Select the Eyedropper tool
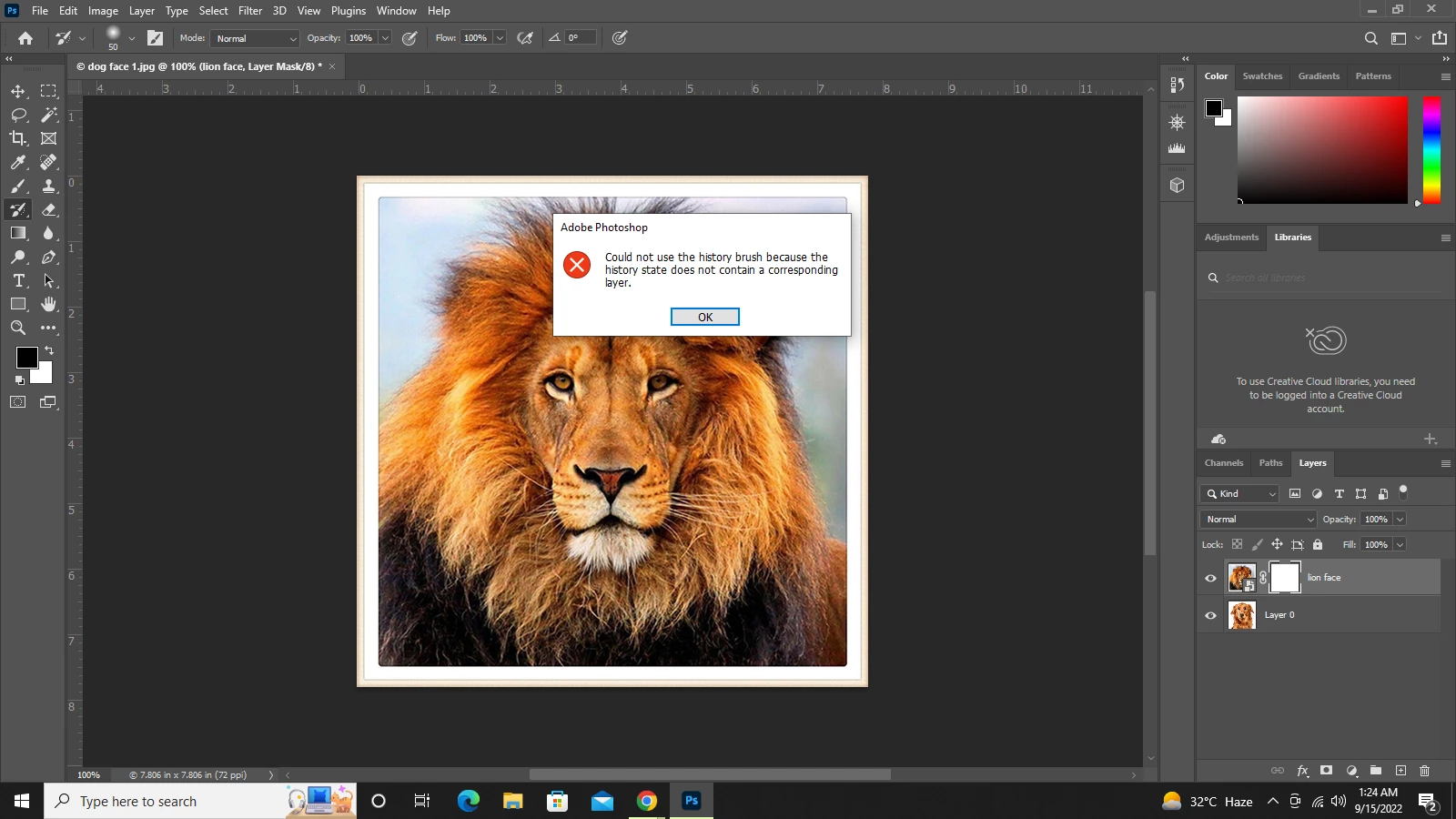The width and height of the screenshot is (1456, 819). tap(18, 162)
